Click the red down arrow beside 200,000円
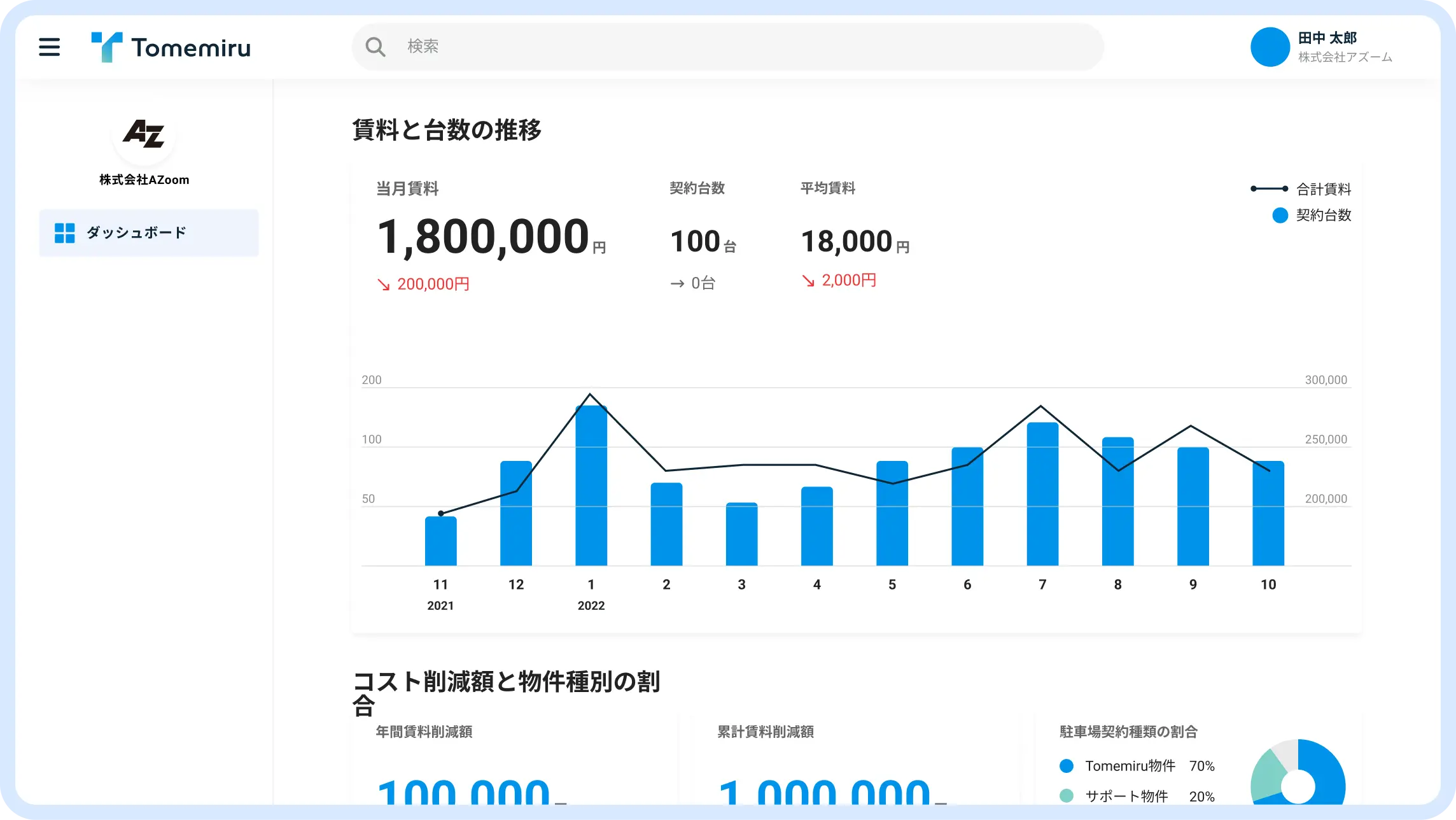This screenshot has width=1456, height=820. tap(383, 285)
